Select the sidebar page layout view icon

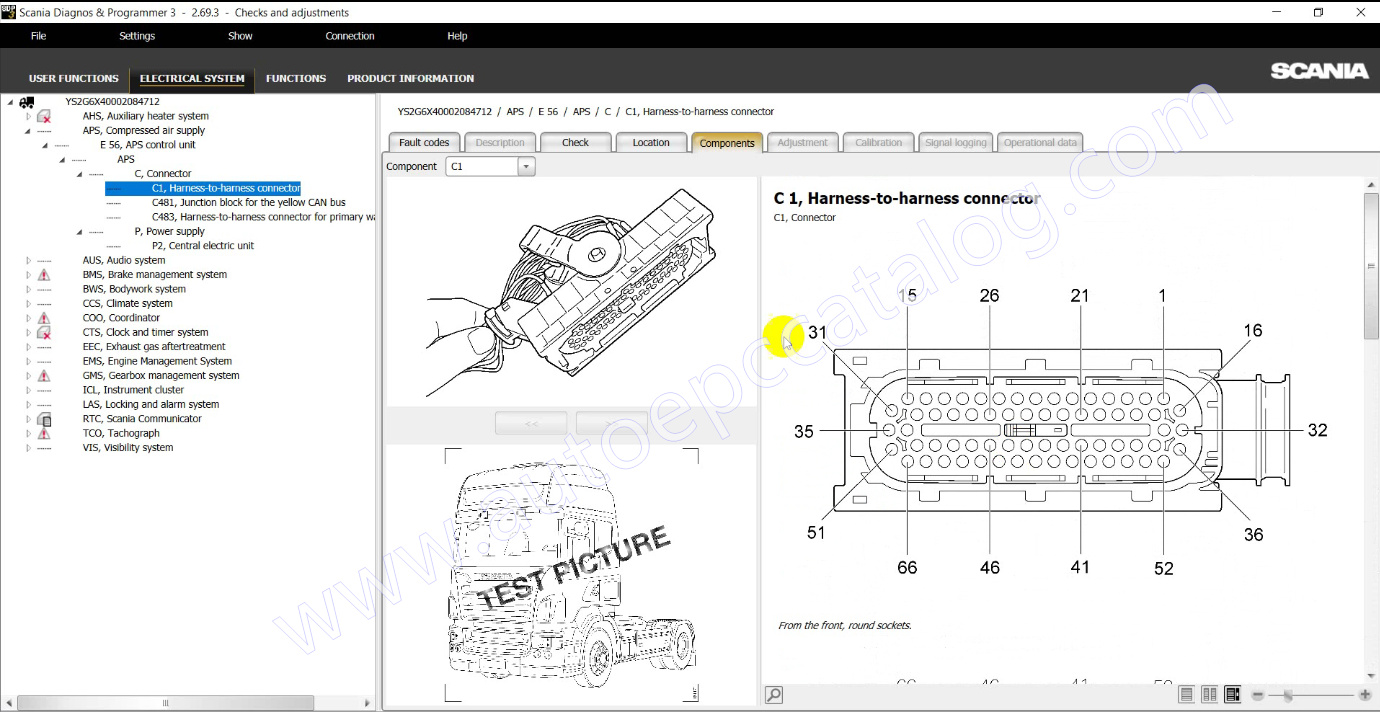click(x=1232, y=695)
